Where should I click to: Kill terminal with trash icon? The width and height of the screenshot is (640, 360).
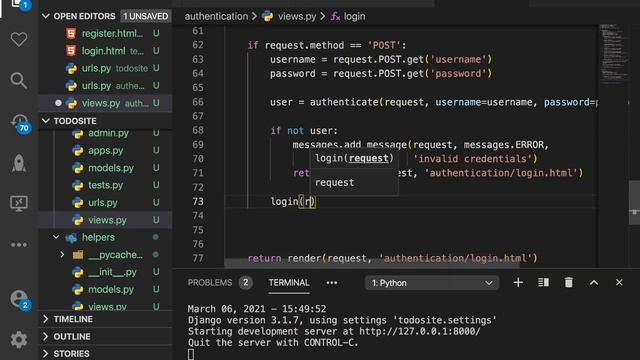tap(569, 282)
